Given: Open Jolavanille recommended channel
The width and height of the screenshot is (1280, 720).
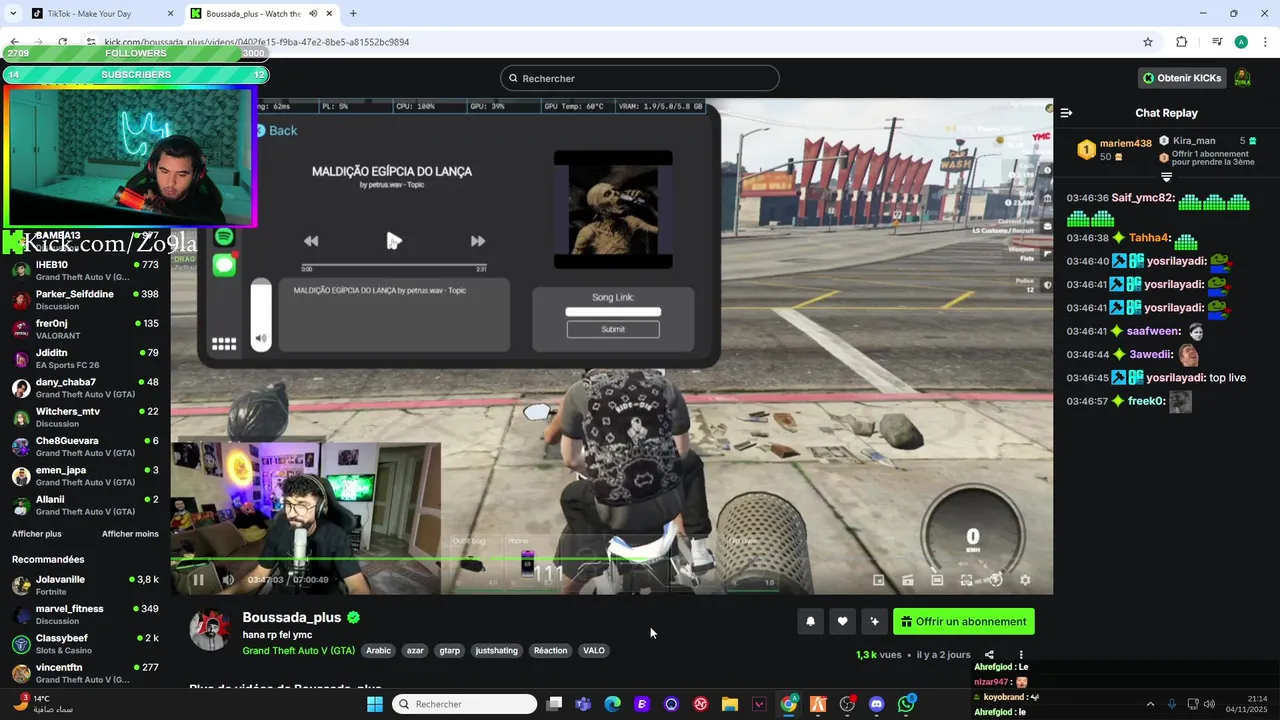Looking at the screenshot, I should tap(85, 585).
